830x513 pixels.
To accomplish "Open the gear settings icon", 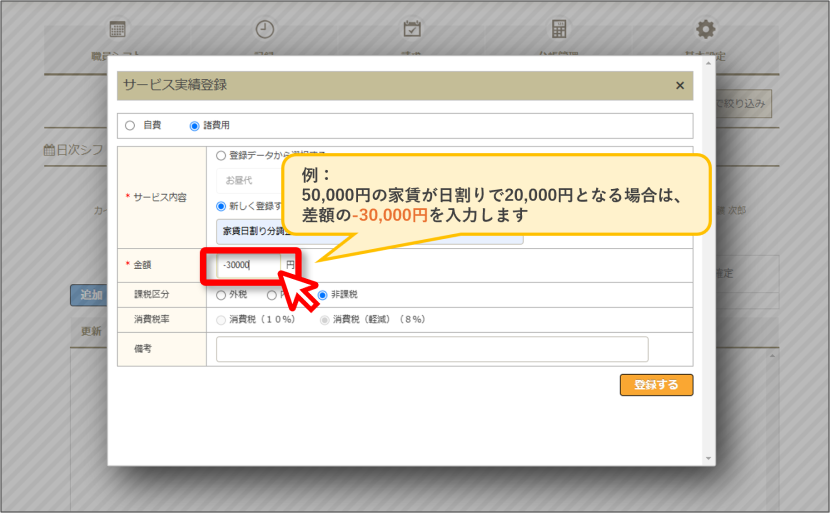I will pos(706,29).
